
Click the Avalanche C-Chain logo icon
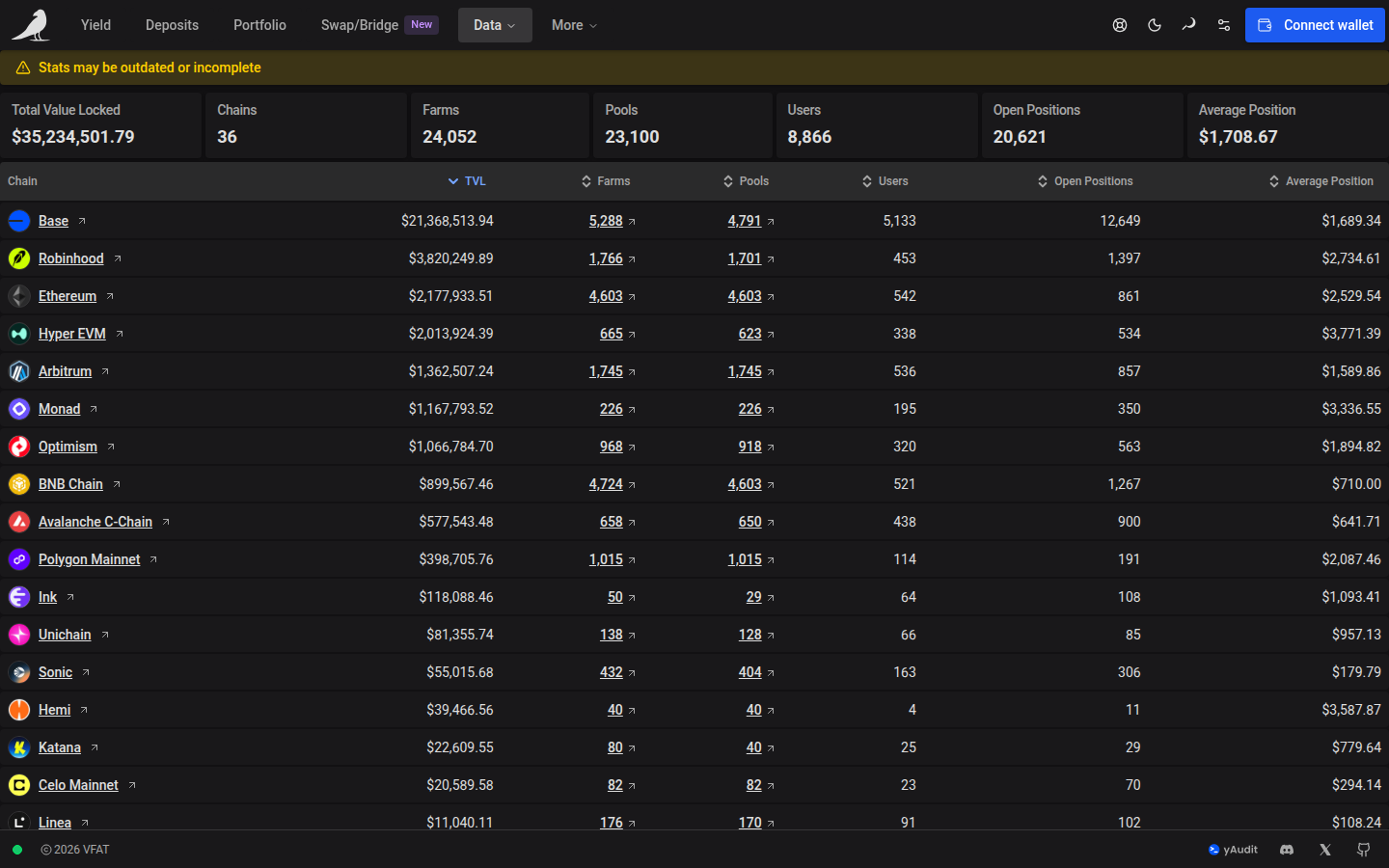[19, 522]
